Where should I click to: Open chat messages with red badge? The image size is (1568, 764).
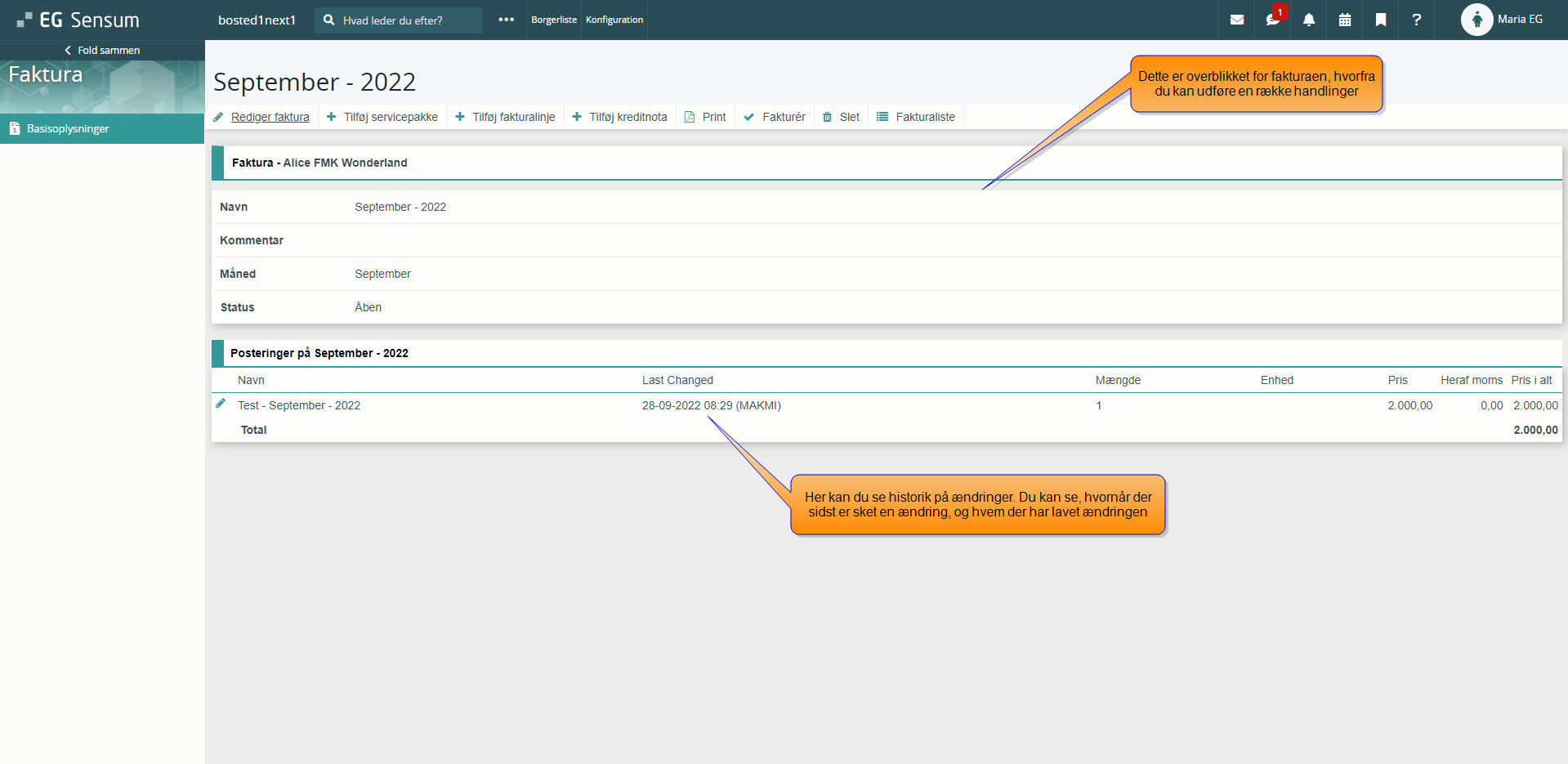coord(1274,18)
